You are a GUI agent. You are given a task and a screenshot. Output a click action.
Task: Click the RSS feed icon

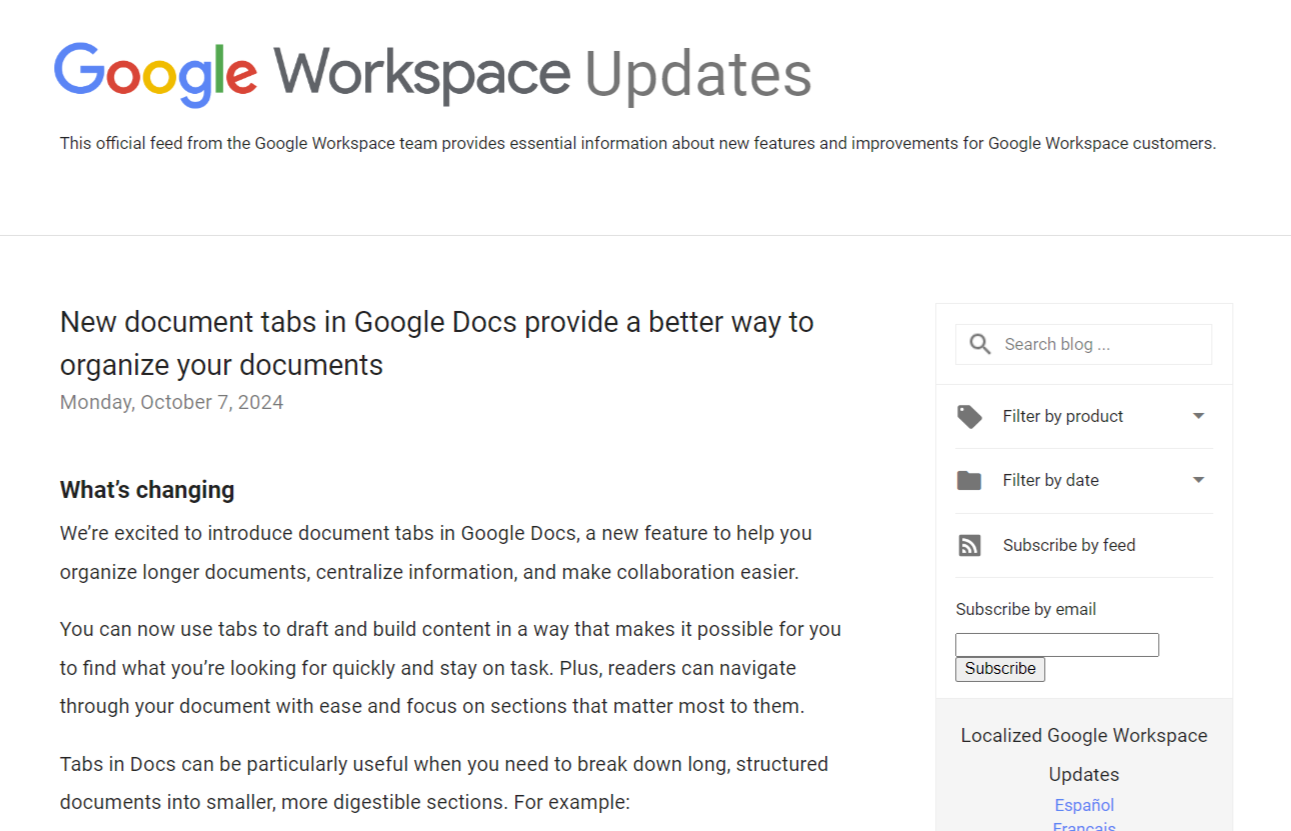[x=969, y=545]
